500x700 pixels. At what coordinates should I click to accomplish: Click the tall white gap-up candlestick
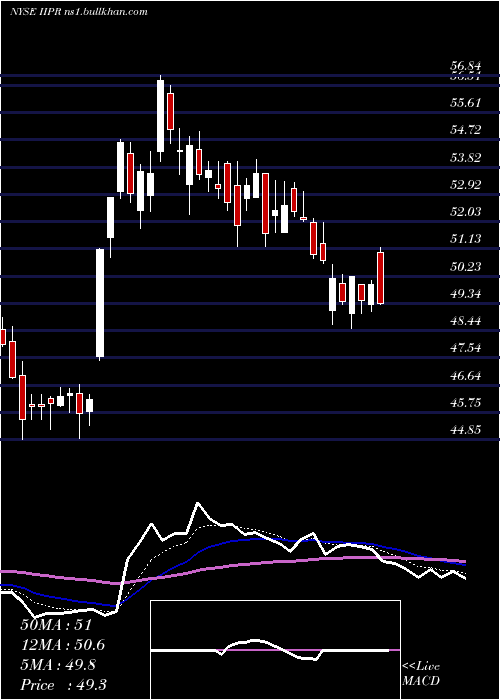[x=100, y=303]
